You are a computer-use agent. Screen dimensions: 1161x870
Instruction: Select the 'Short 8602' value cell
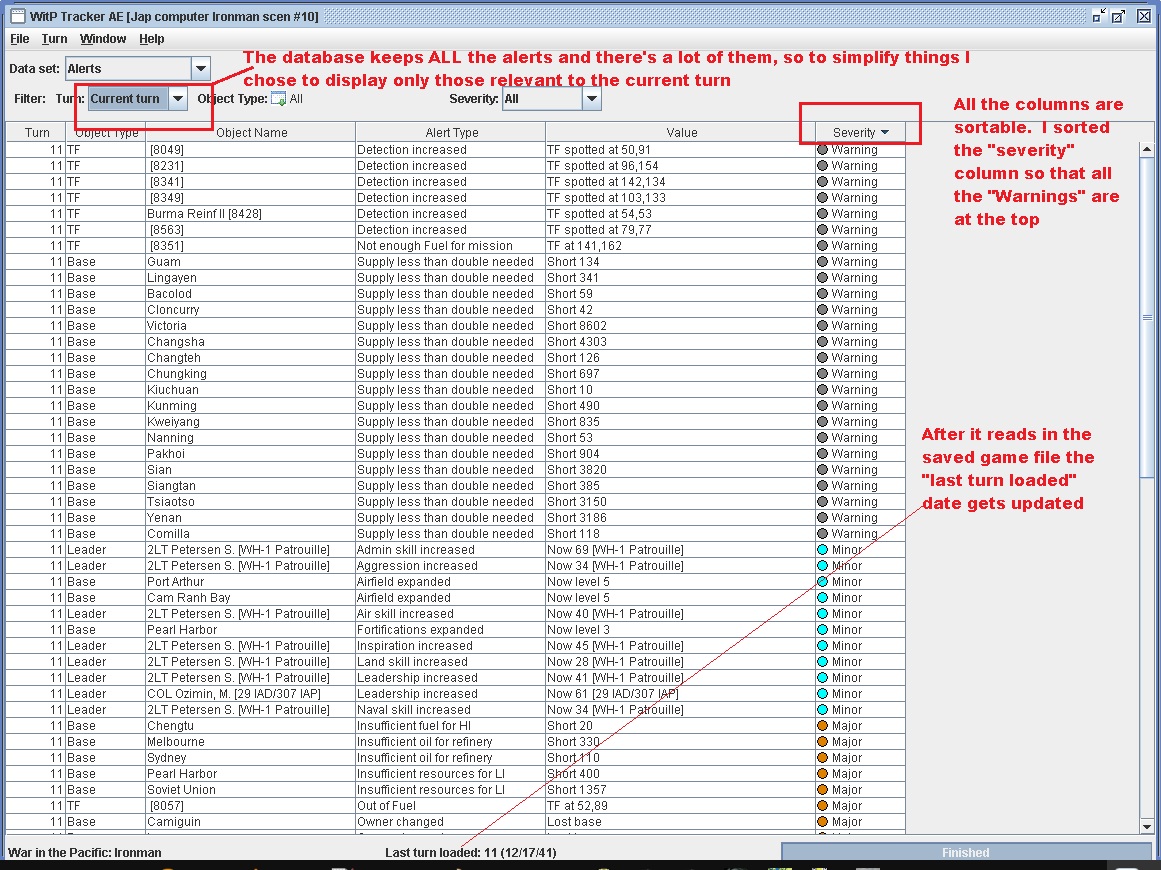tap(680, 326)
